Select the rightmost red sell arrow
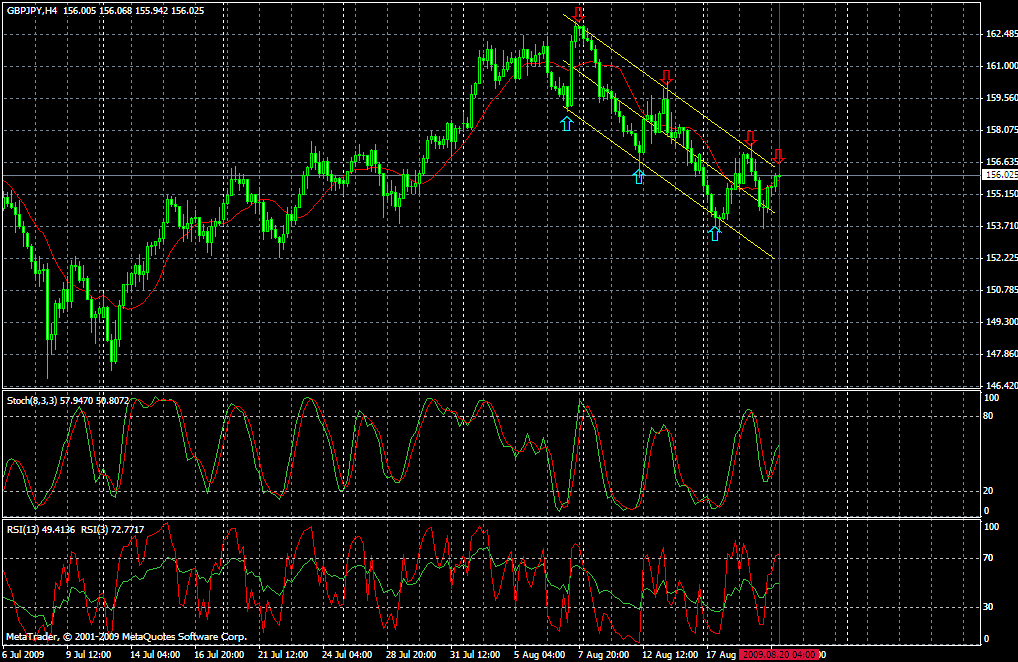1018x662 pixels. coord(779,157)
